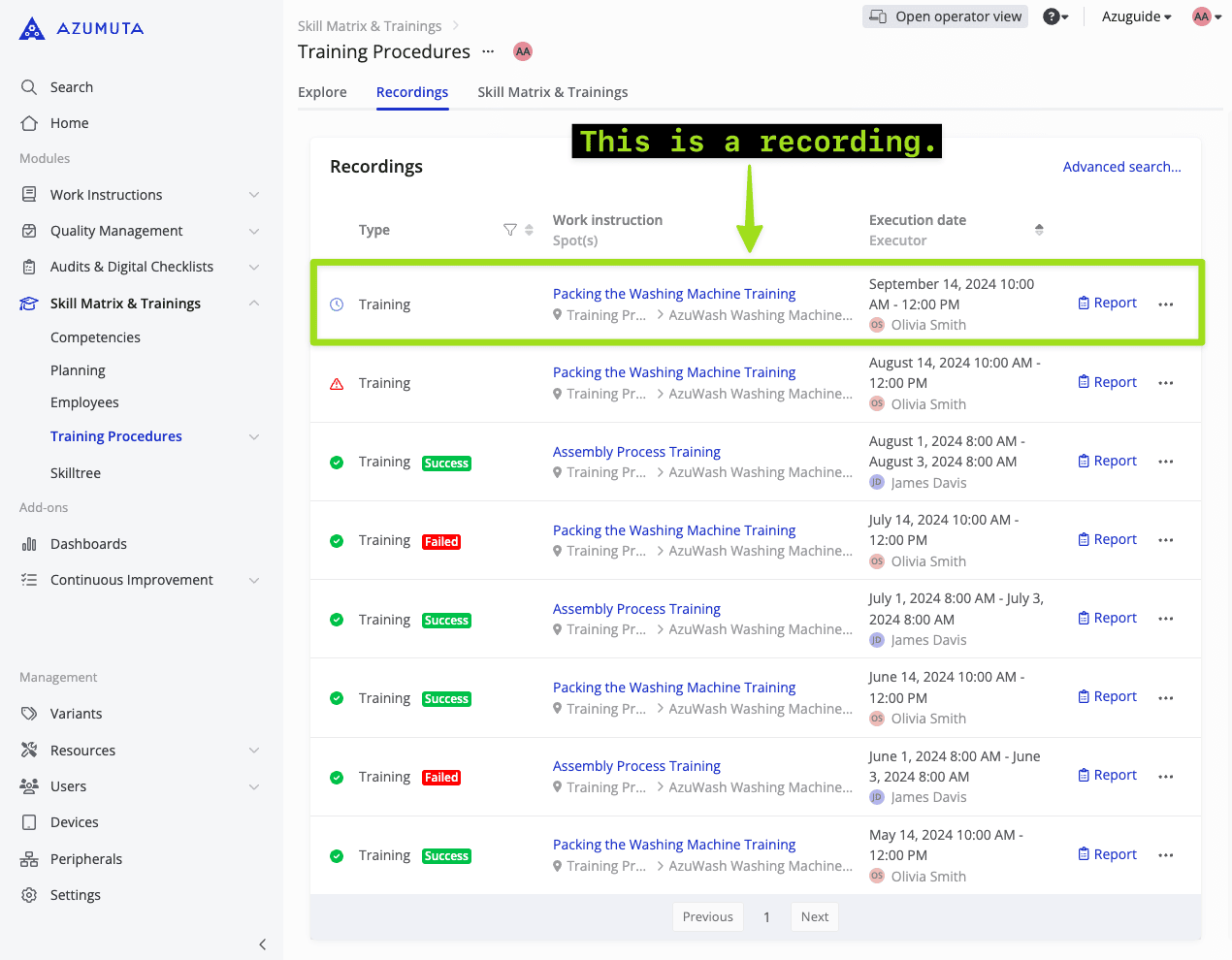Expand the Quality Management section

(254, 231)
